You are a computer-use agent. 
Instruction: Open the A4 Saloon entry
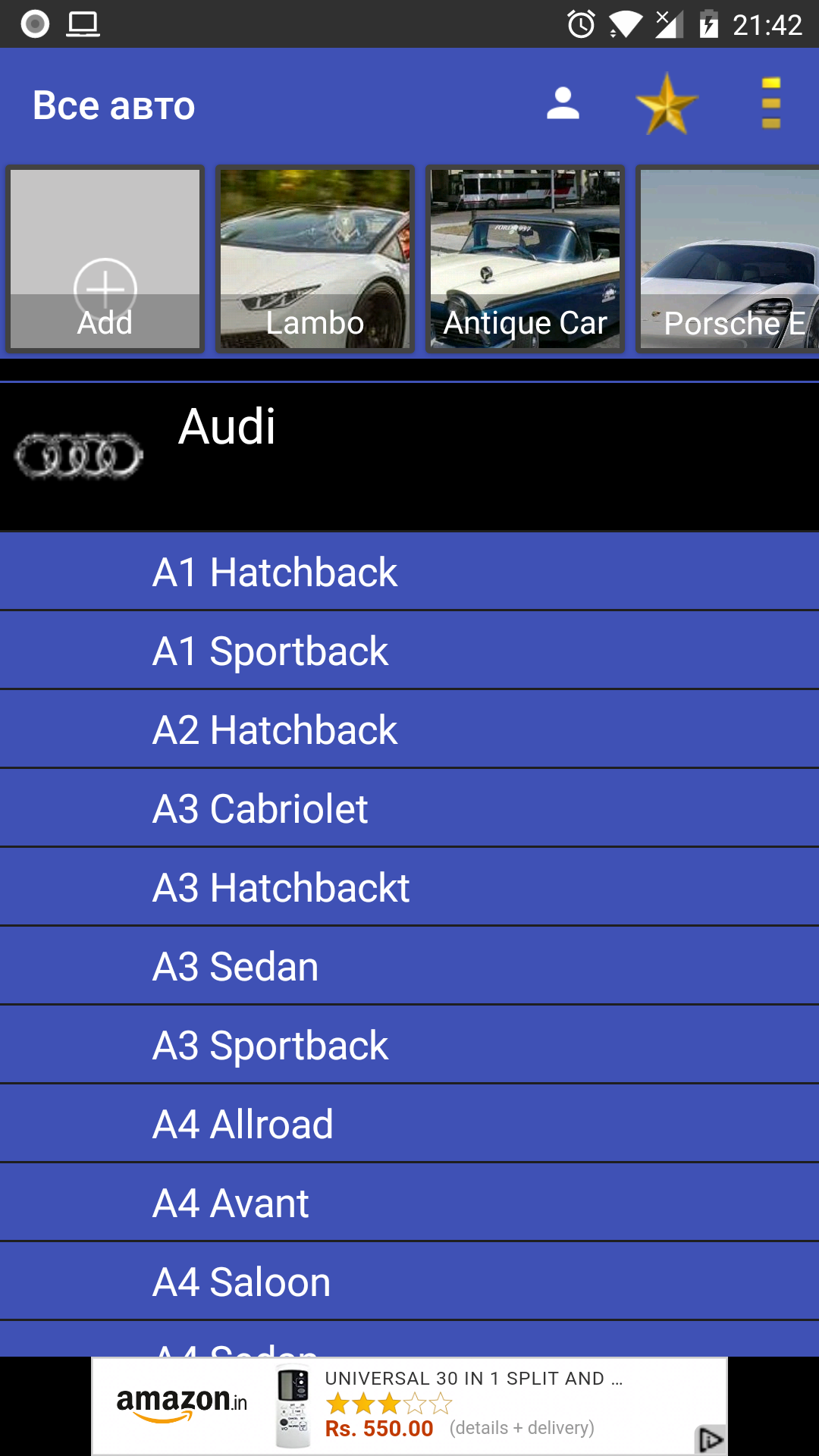click(409, 1282)
